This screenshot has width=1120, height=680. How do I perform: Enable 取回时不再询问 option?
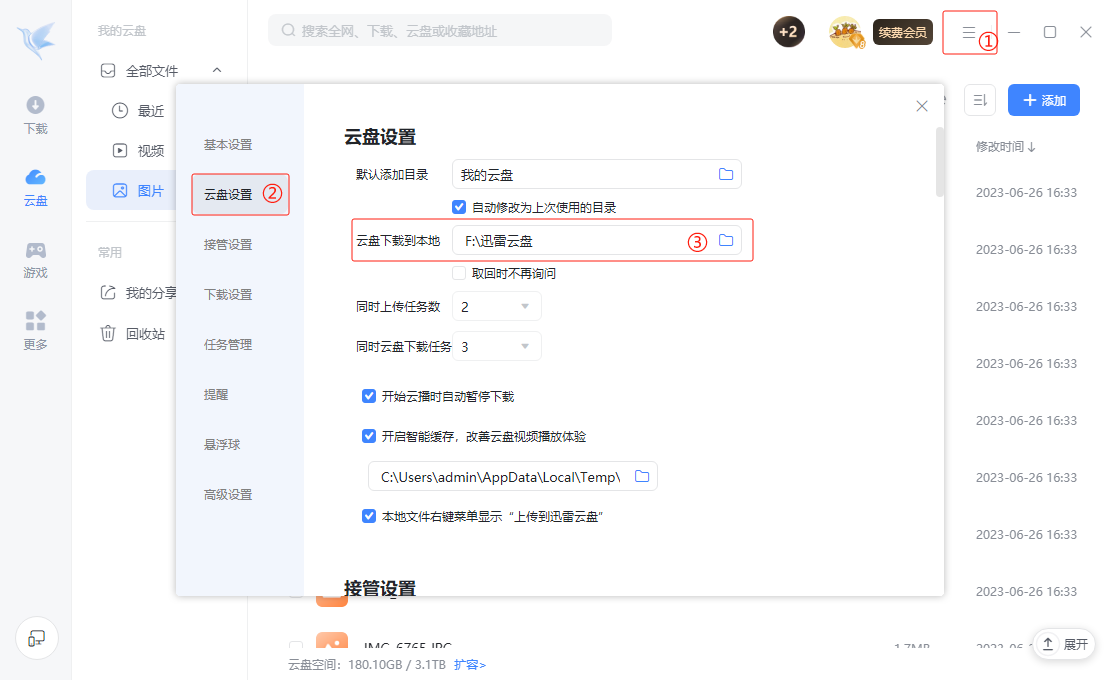click(x=459, y=273)
